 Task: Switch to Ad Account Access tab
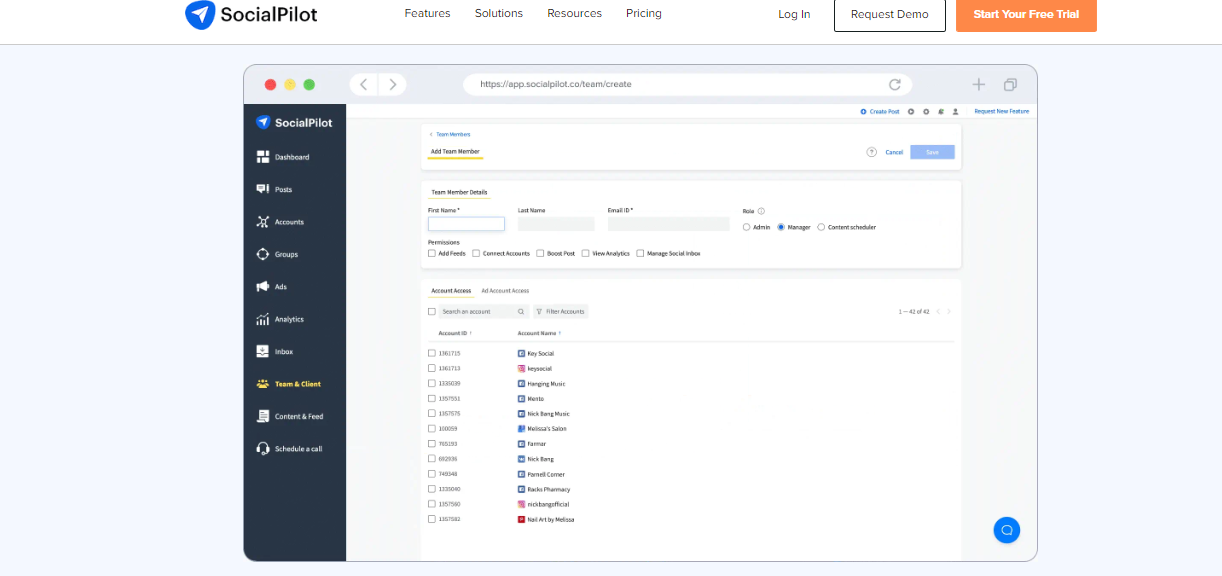pyautogui.click(x=505, y=291)
